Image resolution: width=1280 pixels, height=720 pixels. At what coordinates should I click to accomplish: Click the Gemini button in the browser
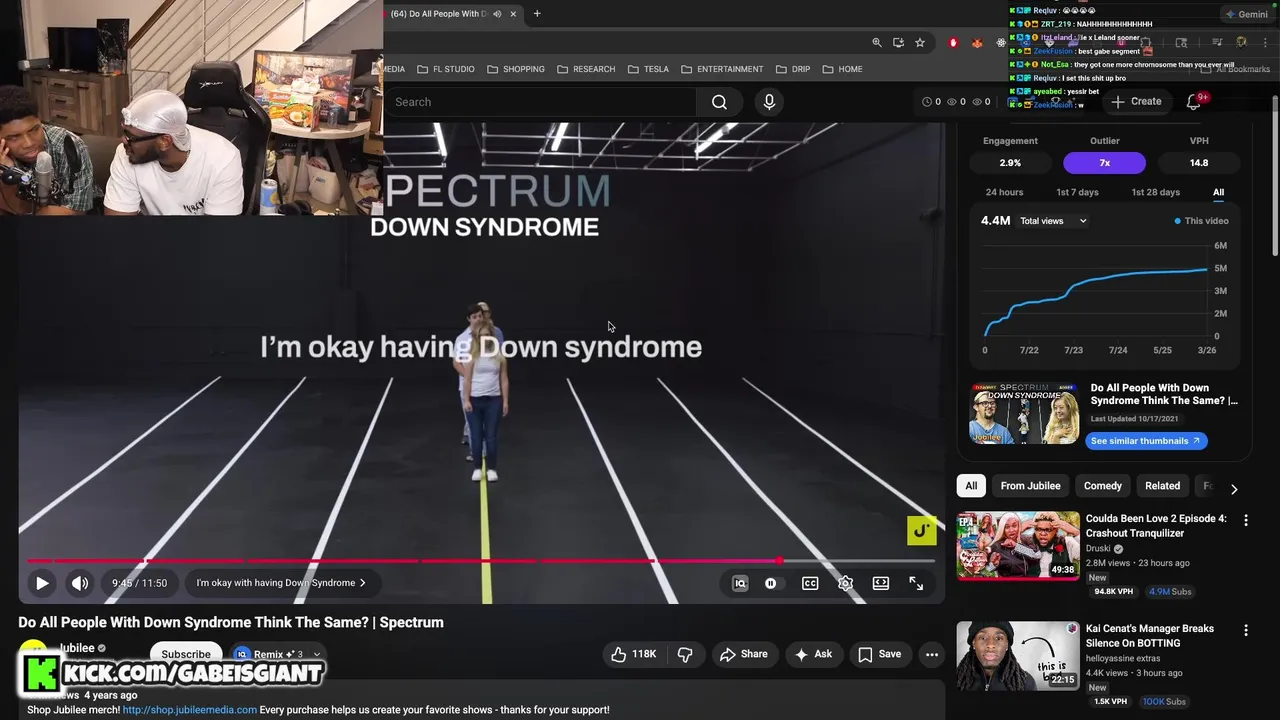click(1246, 14)
